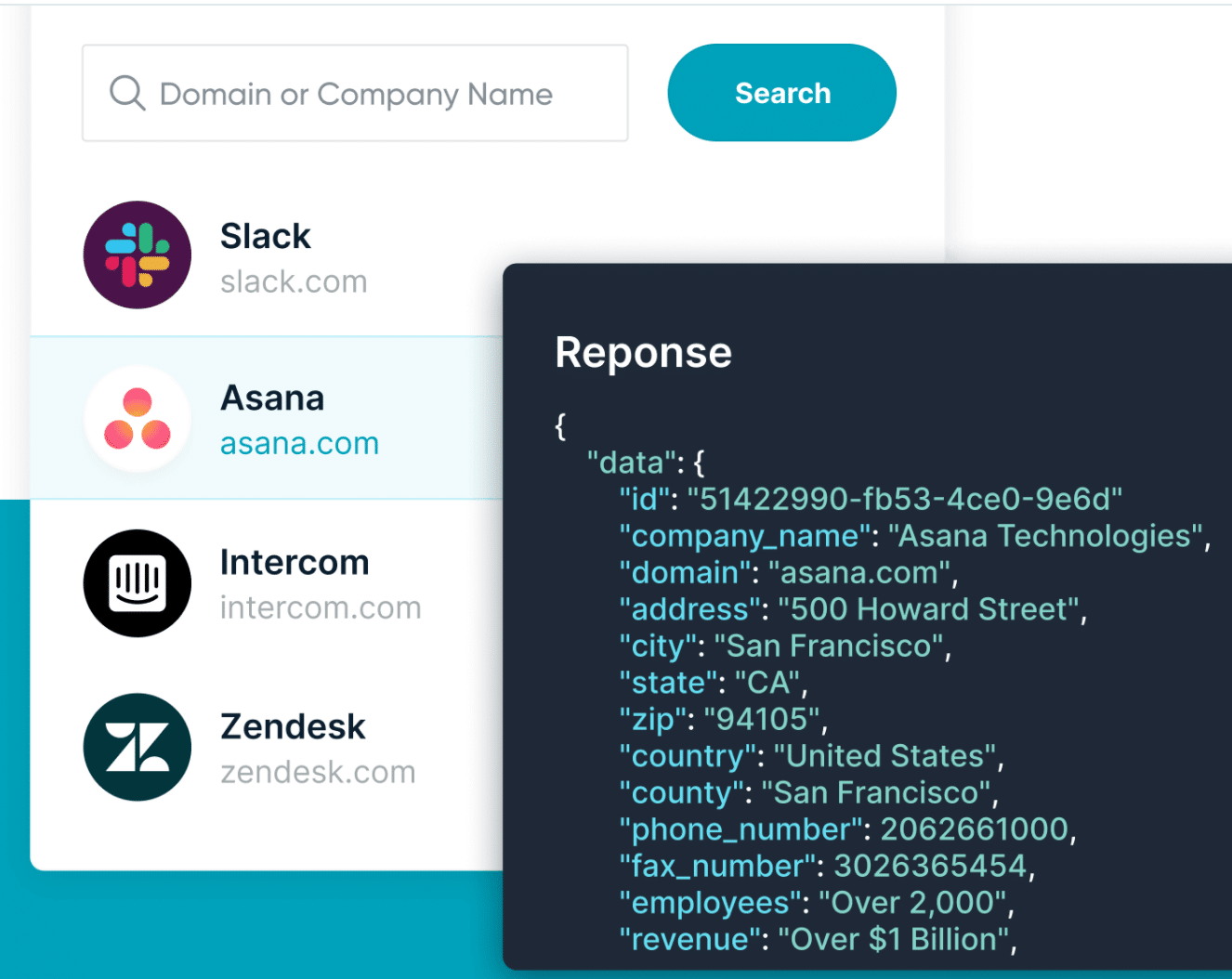Click the "county" line in response

[808, 793]
